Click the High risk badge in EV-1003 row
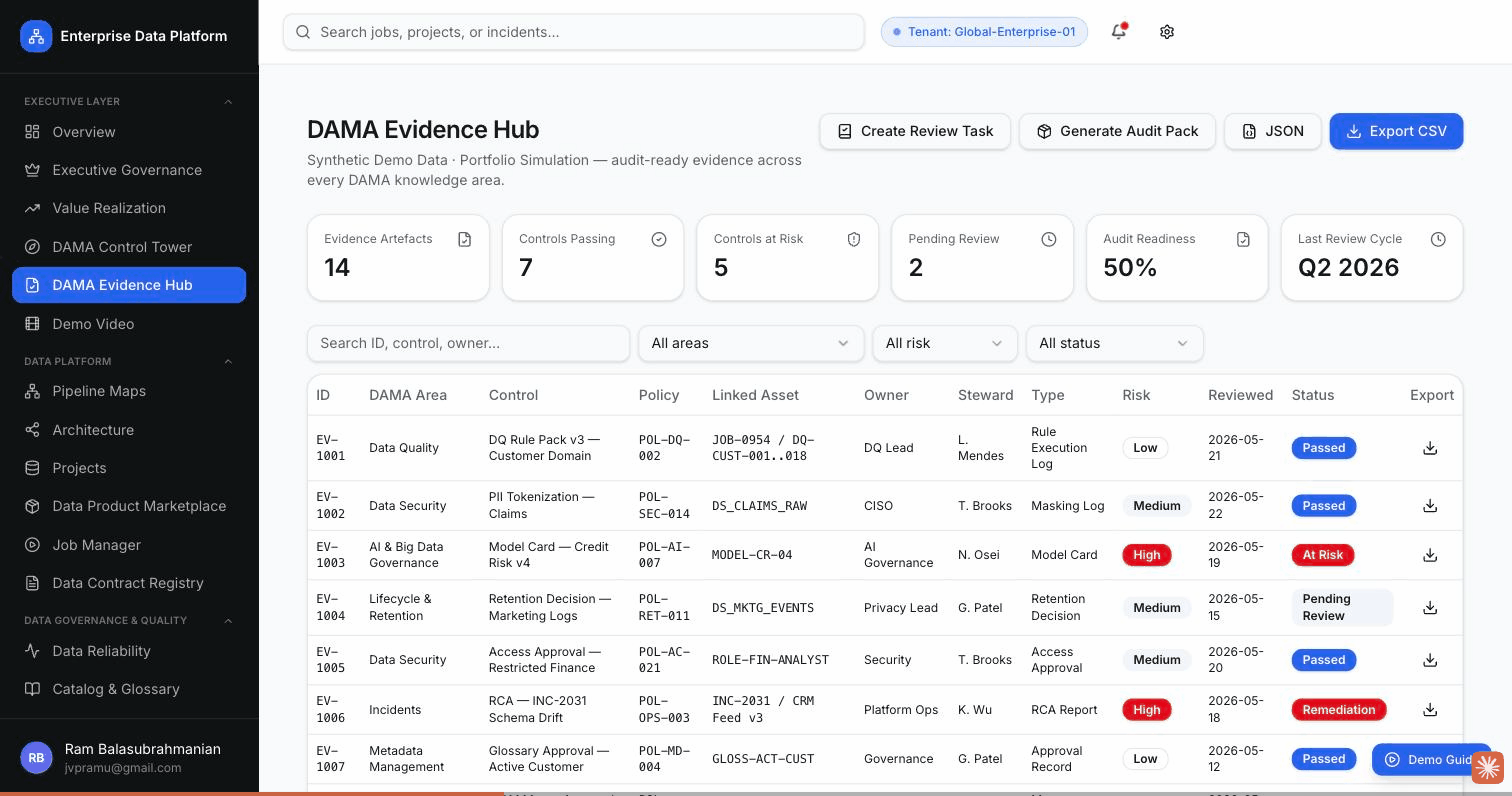 [x=1146, y=555]
